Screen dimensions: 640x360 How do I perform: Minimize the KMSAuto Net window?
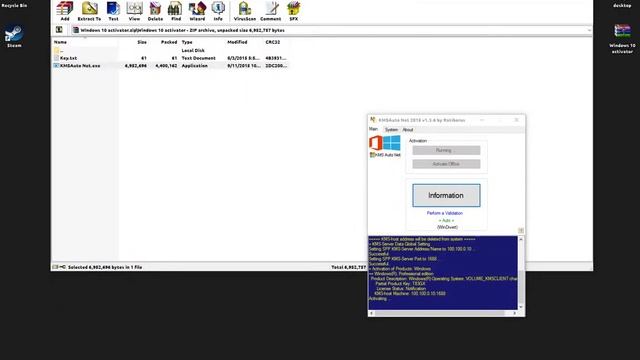click(482, 120)
